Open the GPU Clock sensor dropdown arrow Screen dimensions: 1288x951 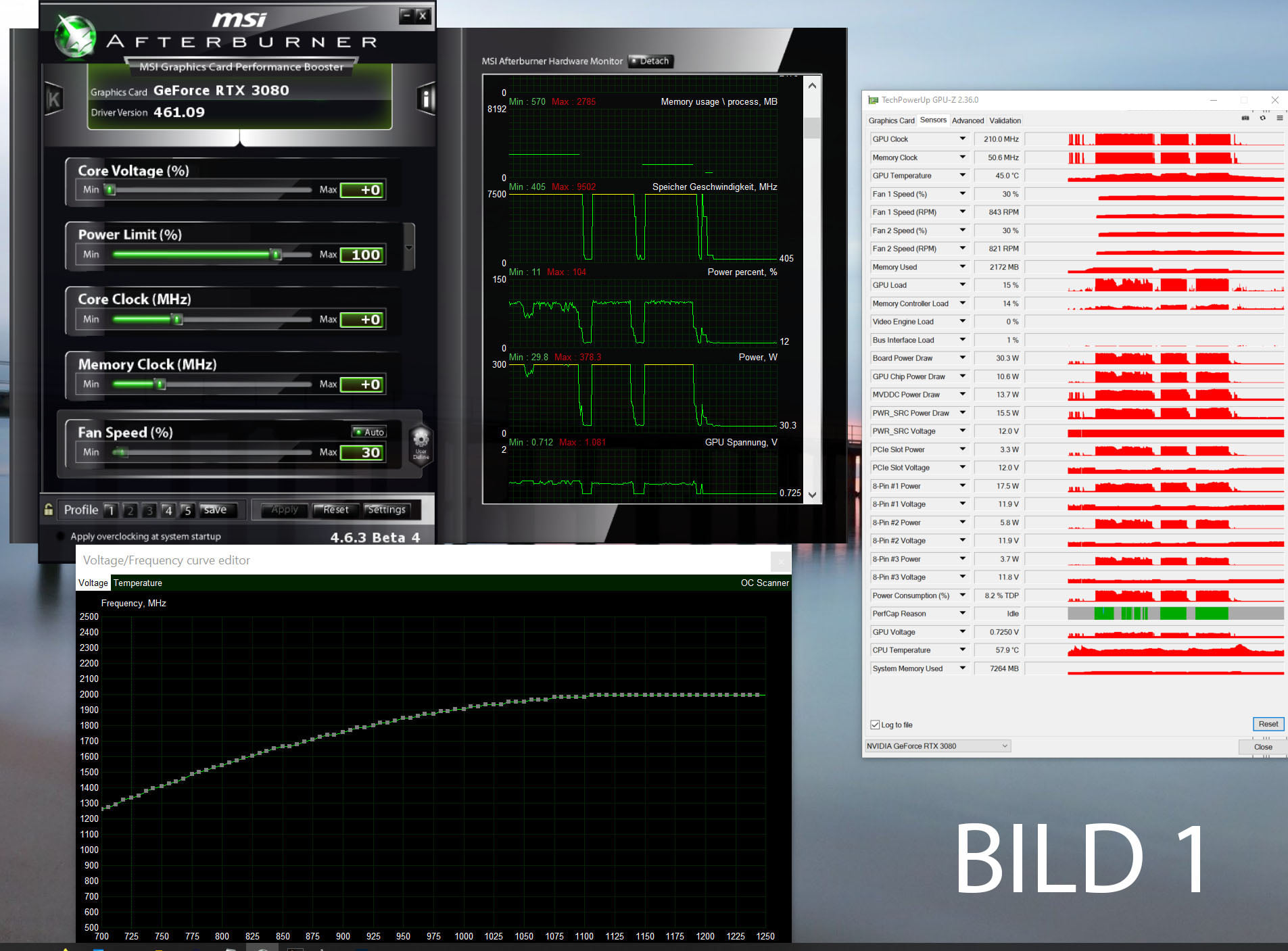962,139
